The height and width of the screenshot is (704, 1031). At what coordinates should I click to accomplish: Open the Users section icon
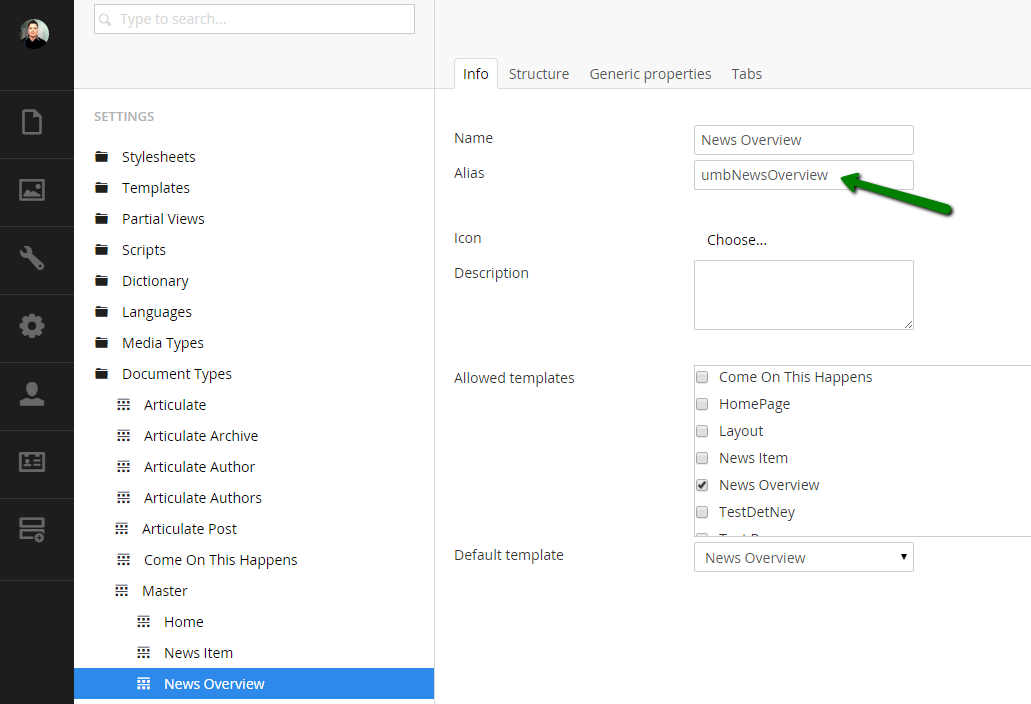coord(32,394)
